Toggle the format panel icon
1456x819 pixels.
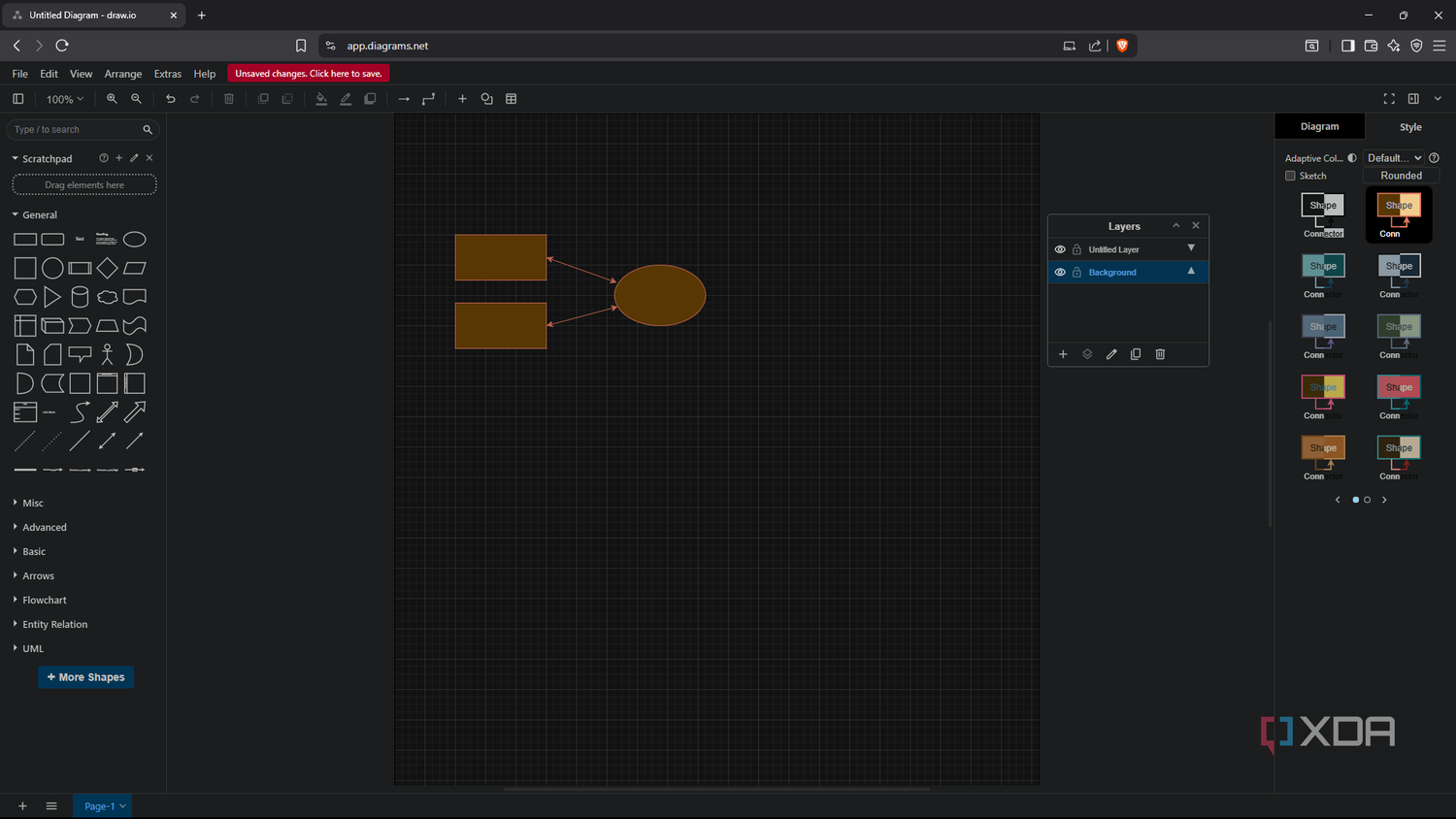tap(1413, 99)
